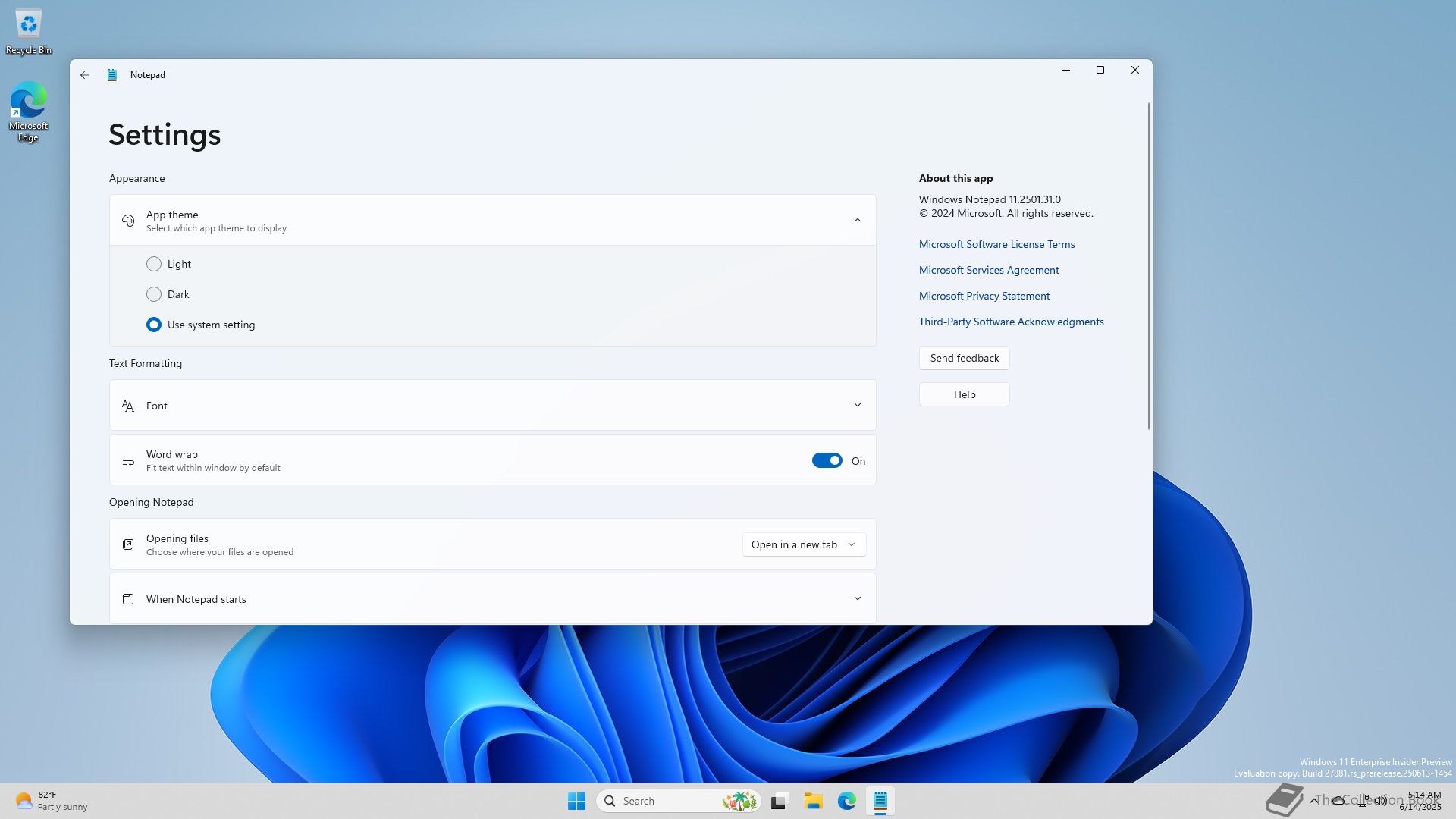The width and height of the screenshot is (1456, 819).
Task: Click the Send feedback button
Action: [x=964, y=358]
